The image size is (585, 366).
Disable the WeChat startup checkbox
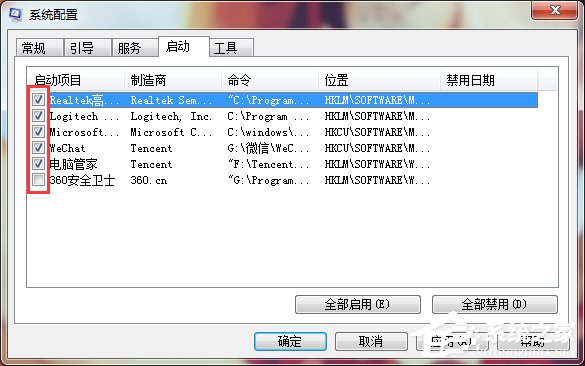pyautogui.click(x=38, y=147)
